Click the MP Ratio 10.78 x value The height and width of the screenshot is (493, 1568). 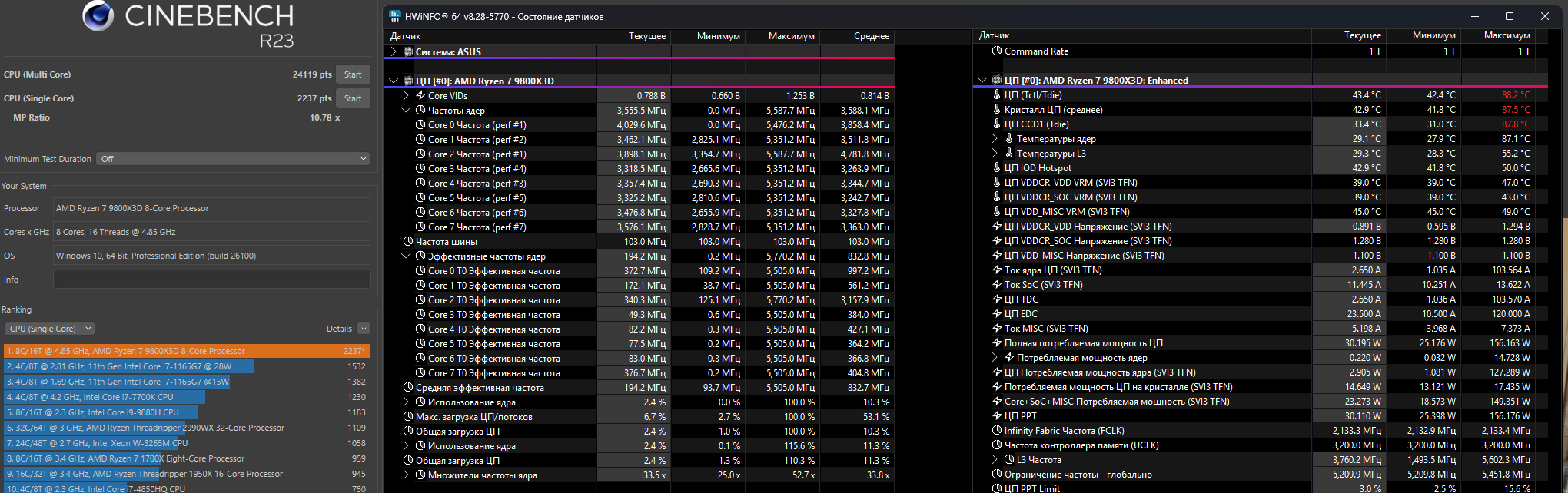pos(324,117)
